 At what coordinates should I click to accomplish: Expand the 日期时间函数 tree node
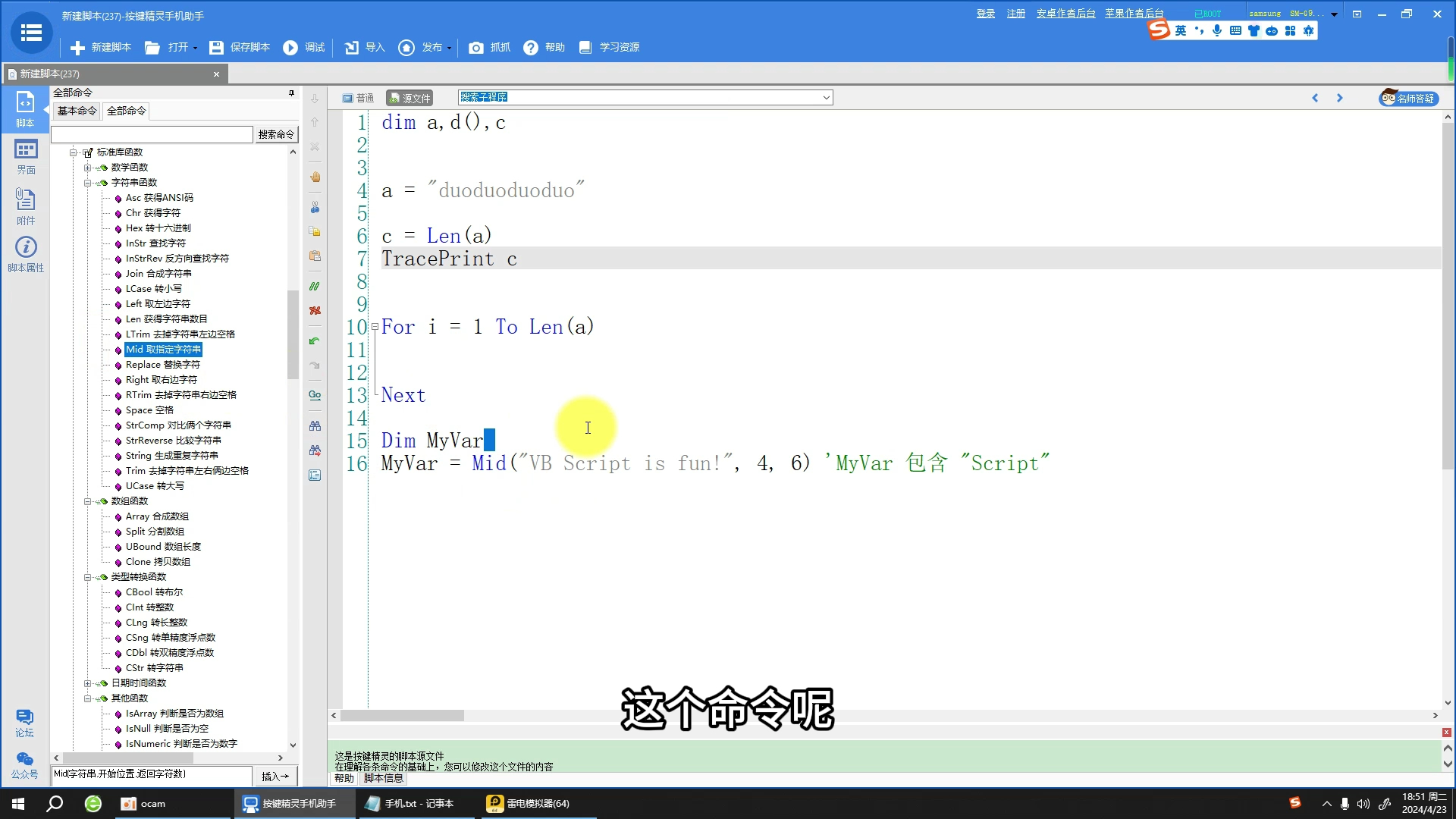coord(88,683)
